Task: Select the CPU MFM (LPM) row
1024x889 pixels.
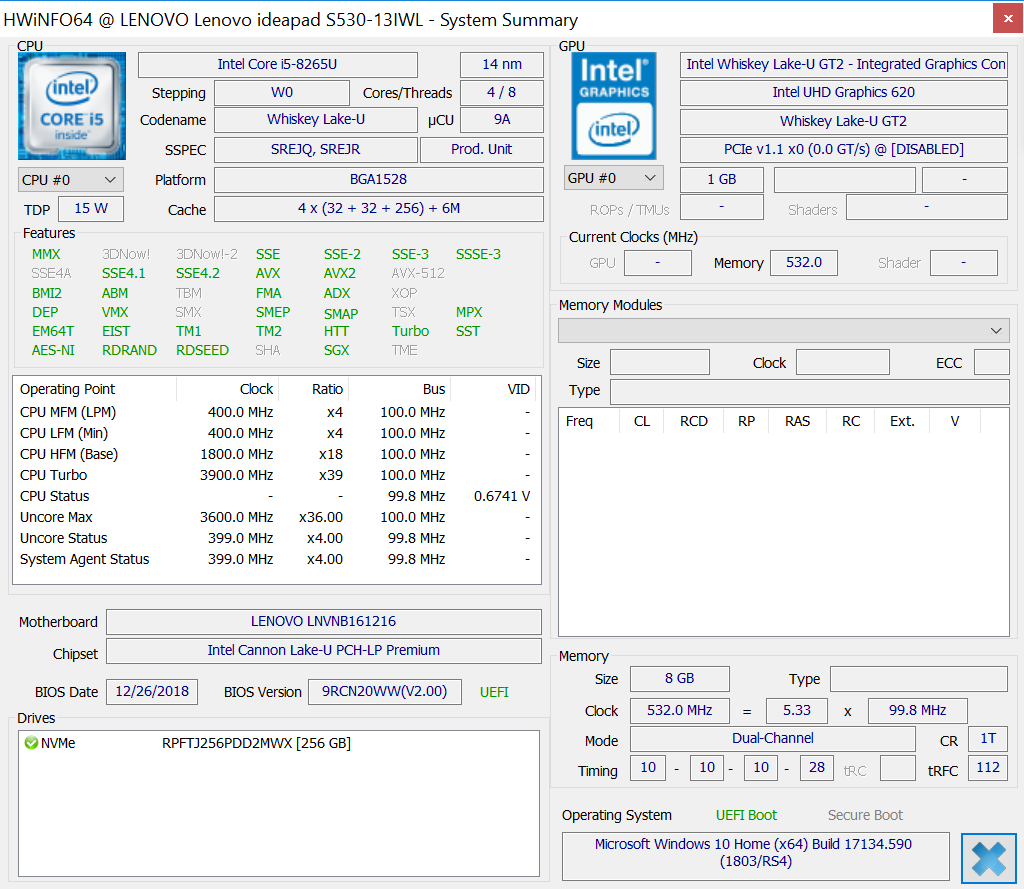Action: point(275,413)
